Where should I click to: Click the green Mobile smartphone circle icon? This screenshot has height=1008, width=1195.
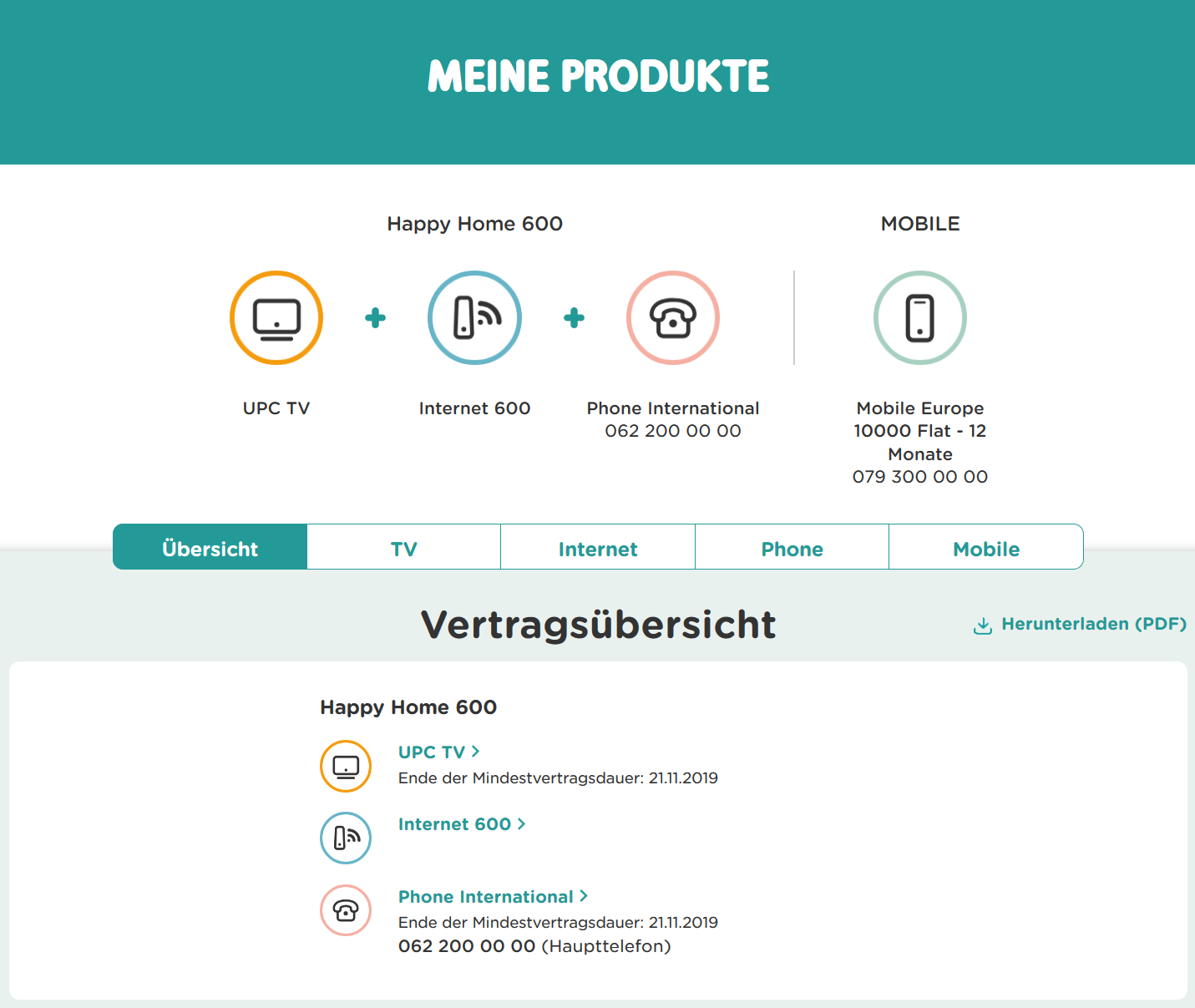(920, 317)
